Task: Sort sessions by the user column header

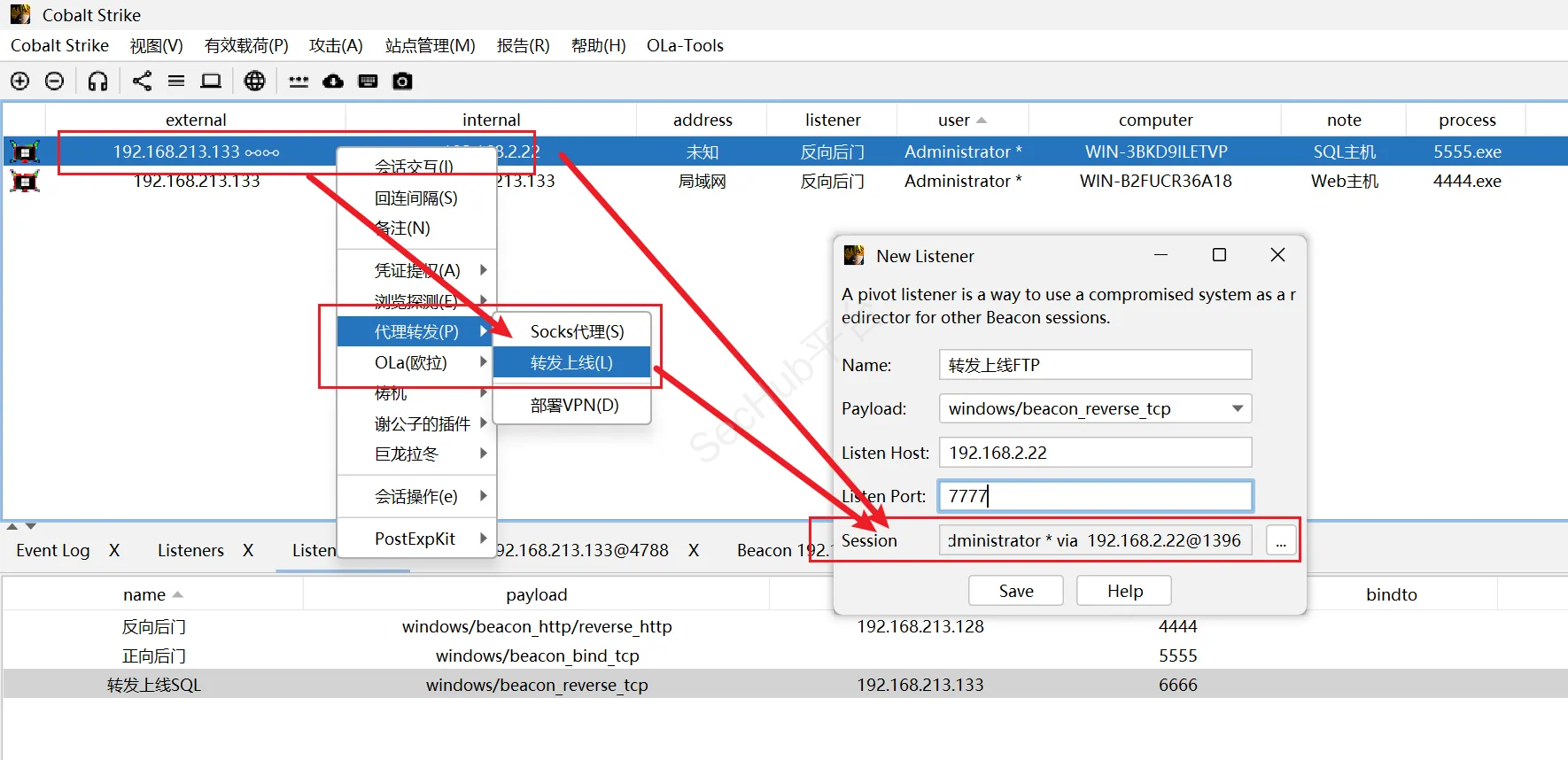Action: click(962, 120)
